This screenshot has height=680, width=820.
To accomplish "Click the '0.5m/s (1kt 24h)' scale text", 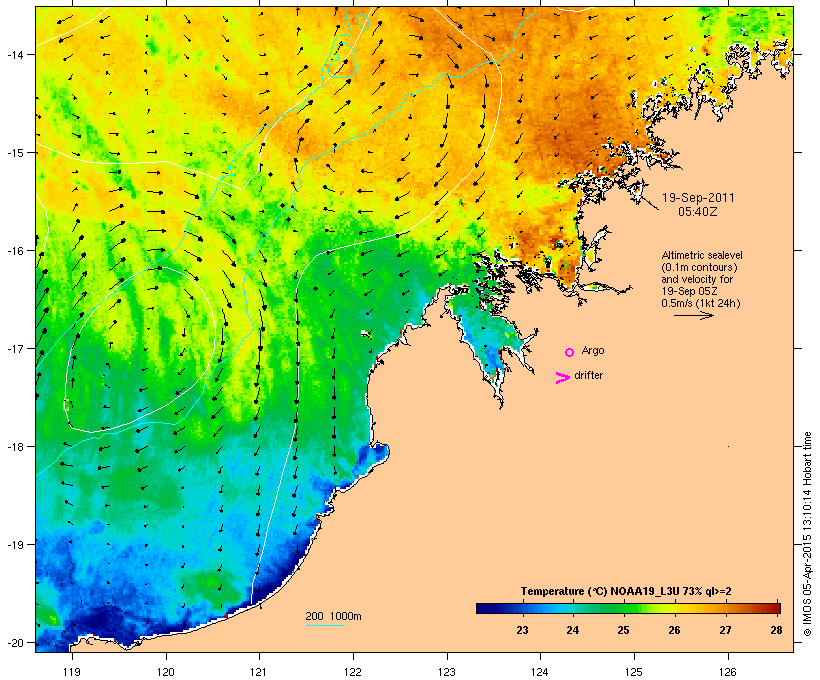I will [701, 303].
